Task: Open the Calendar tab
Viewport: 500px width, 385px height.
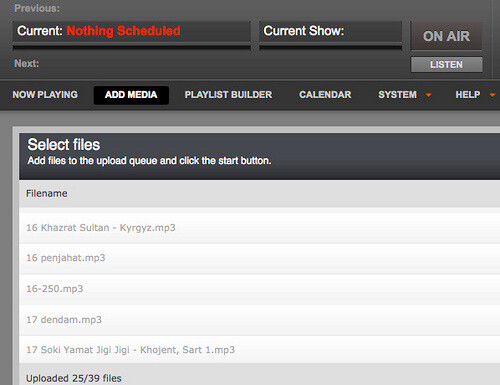Action: tap(325, 95)
